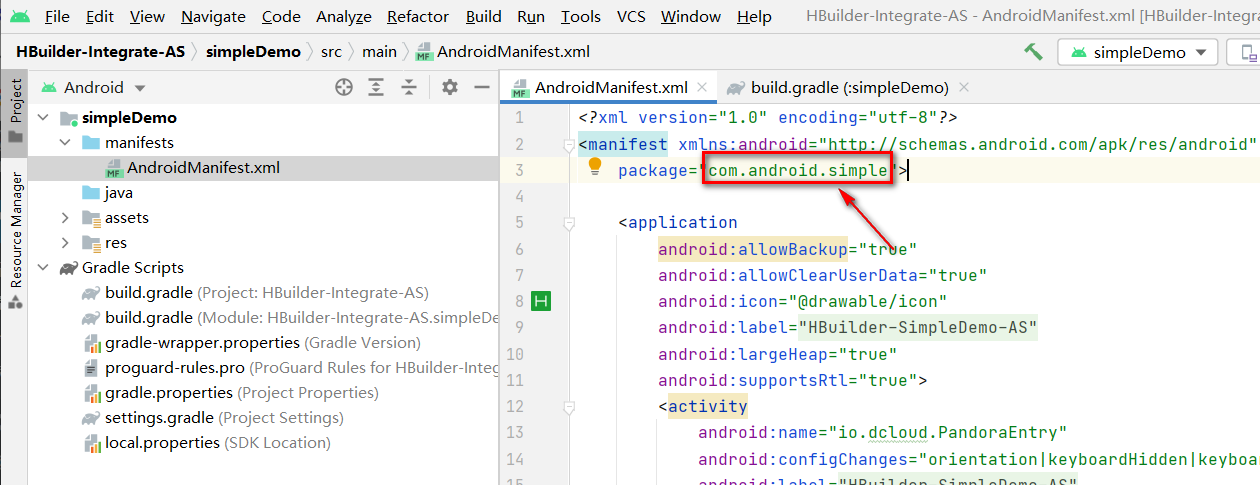Select AndroidManifest.xml in project tree
This screenshot has width=1260, height=485.
coord(203,168)
